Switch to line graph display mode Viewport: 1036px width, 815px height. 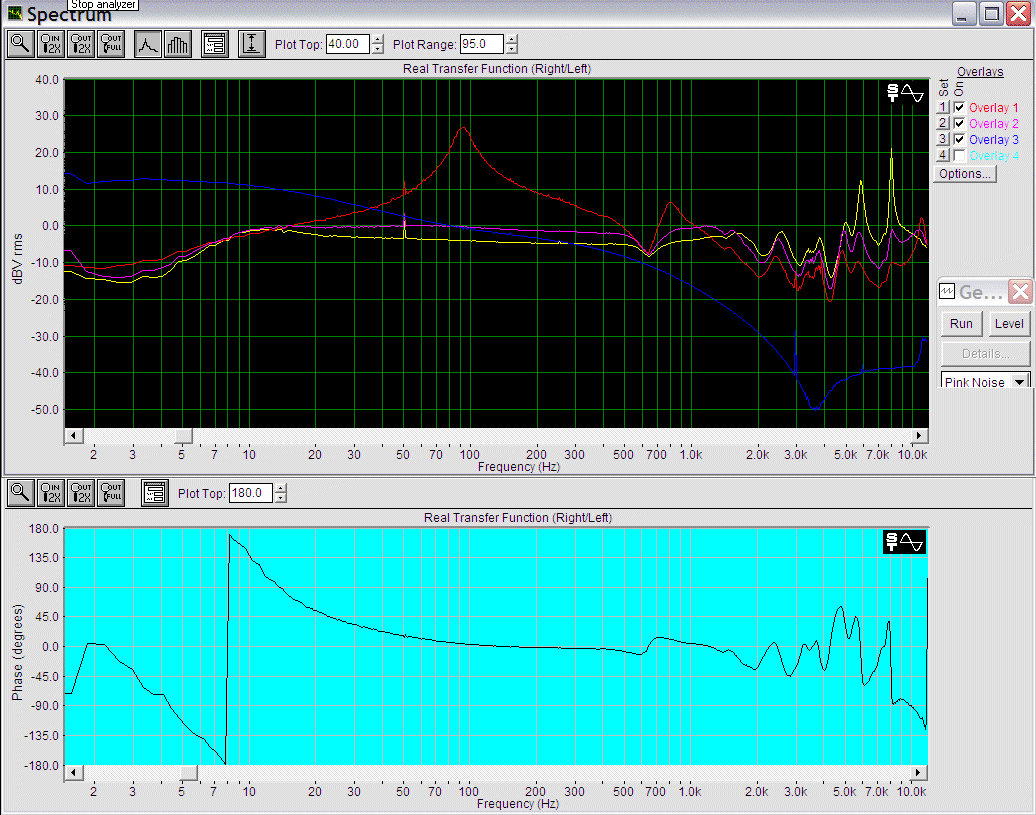[x=148, y=44]
